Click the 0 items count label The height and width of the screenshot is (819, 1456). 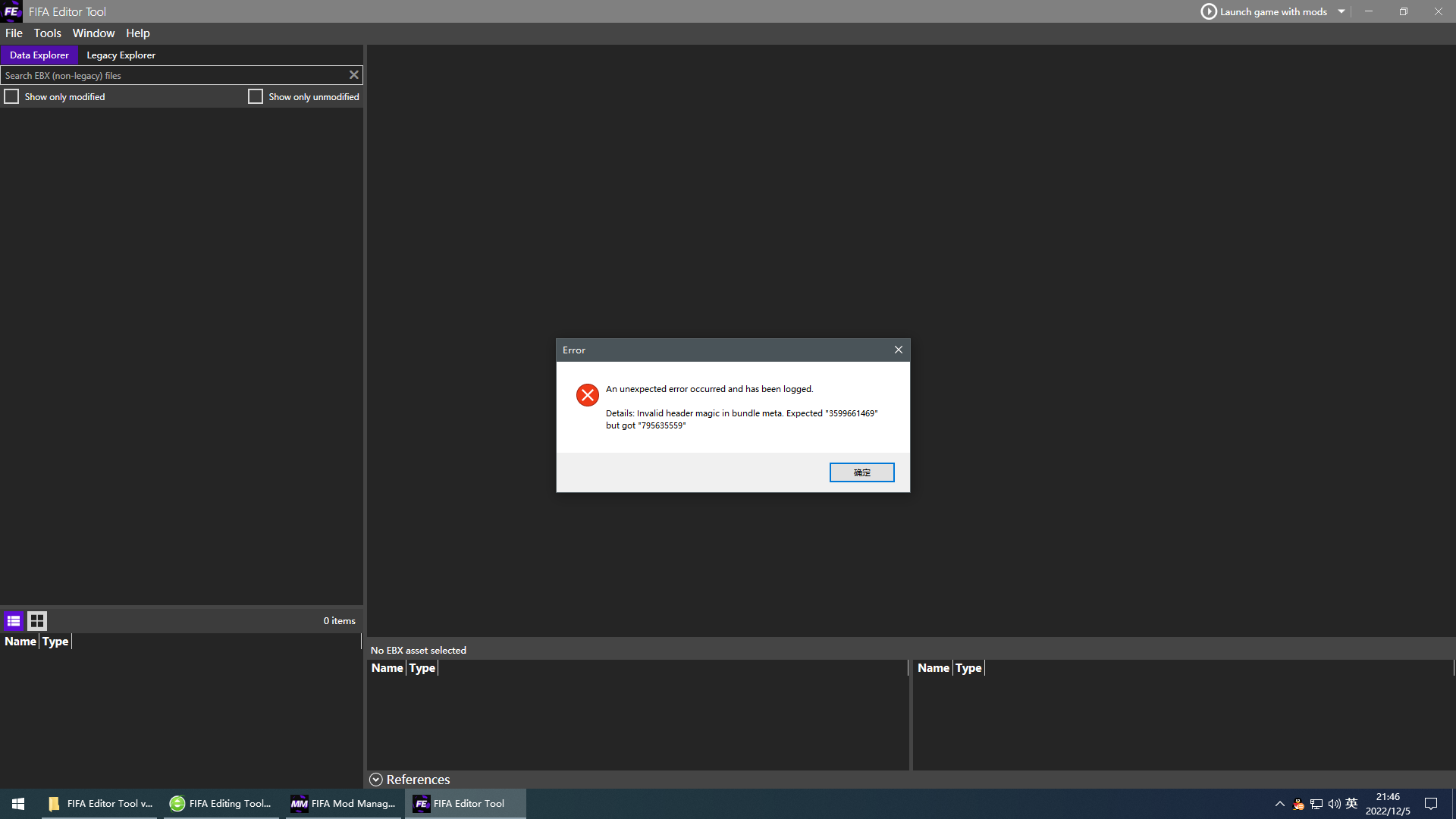pyautogui.click(x=339, y=621)
